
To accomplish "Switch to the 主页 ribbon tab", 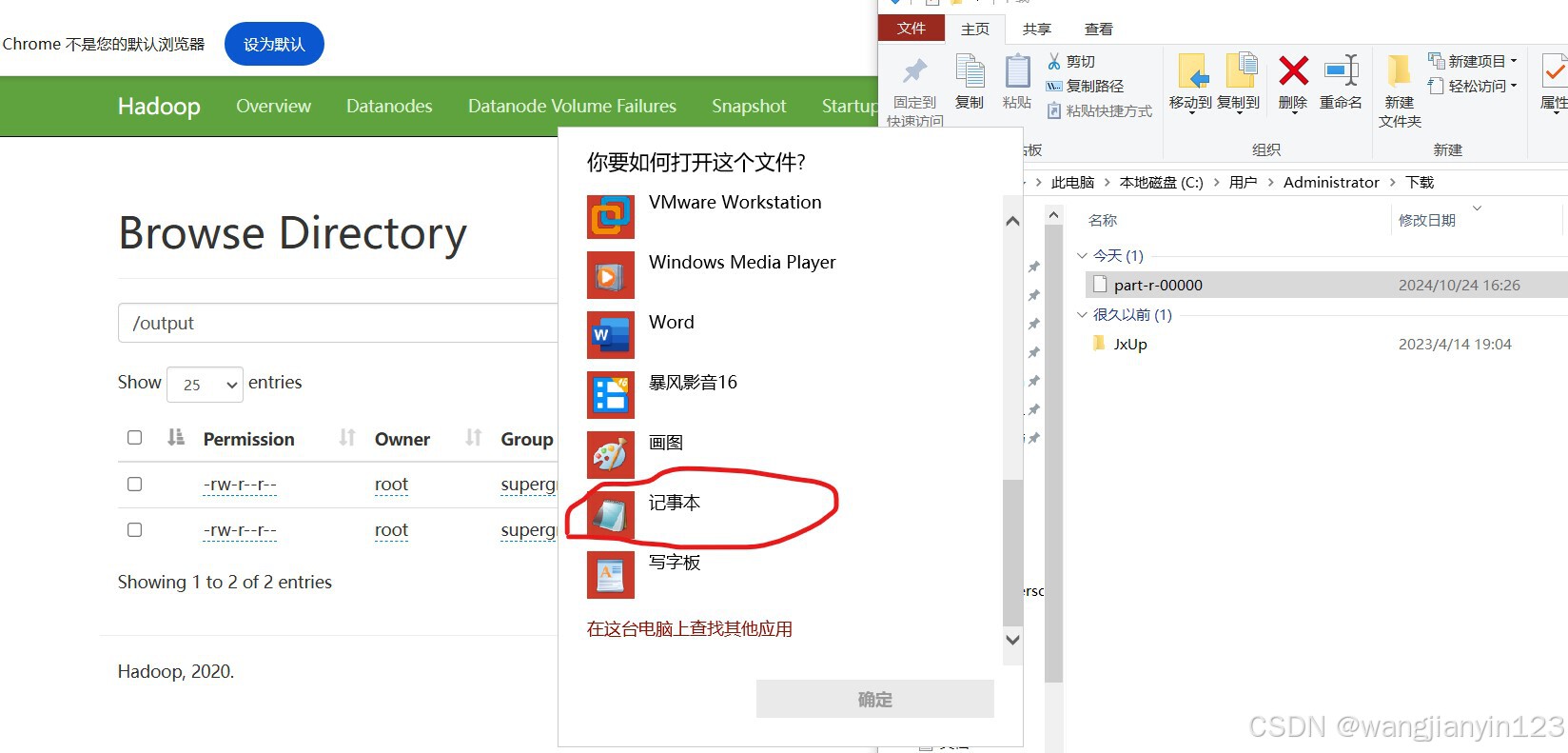I will tap(975, 30).
